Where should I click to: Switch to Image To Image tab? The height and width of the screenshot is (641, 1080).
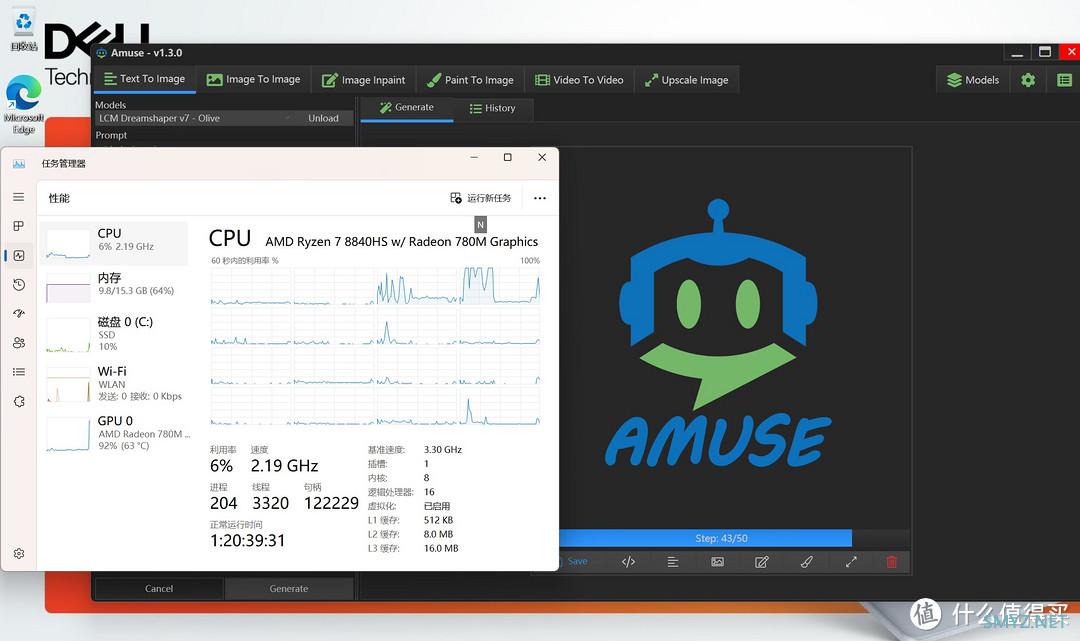(253, 79)
